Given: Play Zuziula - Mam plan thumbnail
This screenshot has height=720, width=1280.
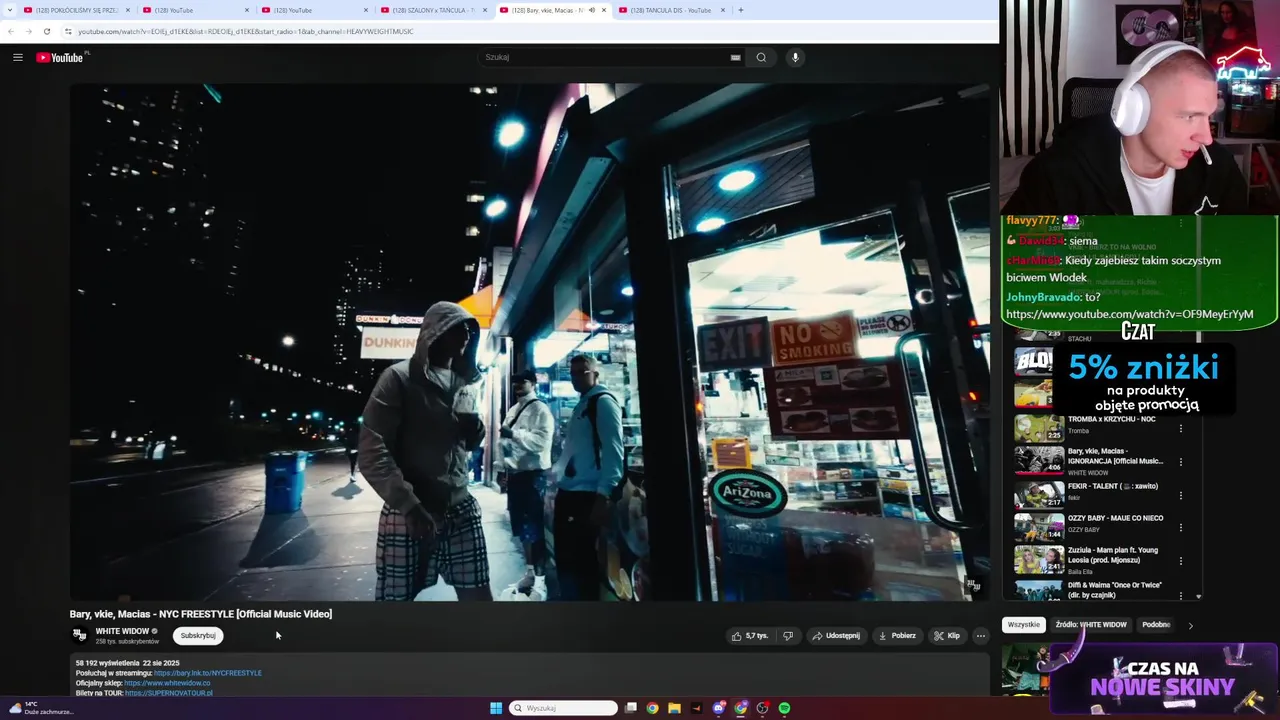Looking at the screenshot, I should [1039, 560].
